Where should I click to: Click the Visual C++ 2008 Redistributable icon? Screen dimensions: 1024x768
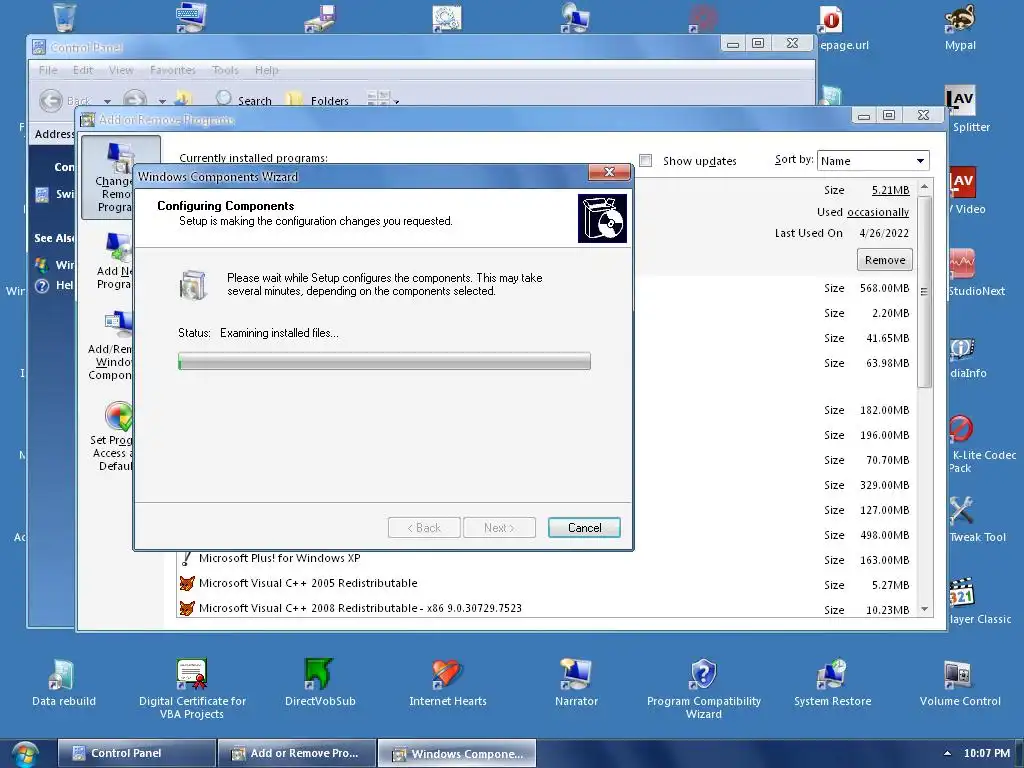click(187, 608)
